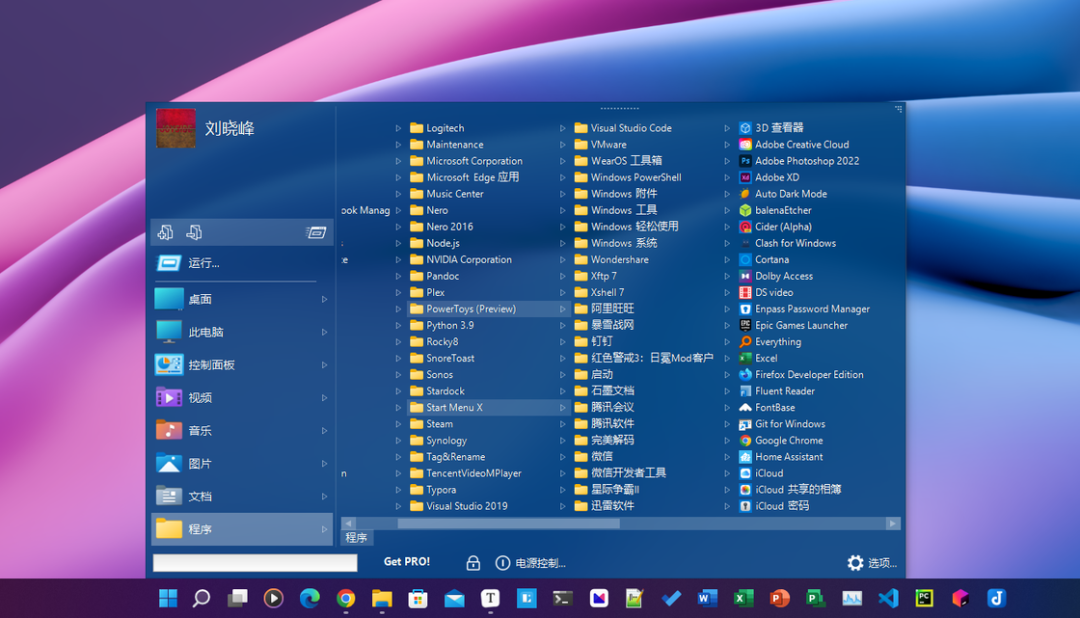This screenshot has width=1080, height=618.
Task: Open the Windows Start button on taskbar
Action: pyautogui.click(x=168, y=598)
